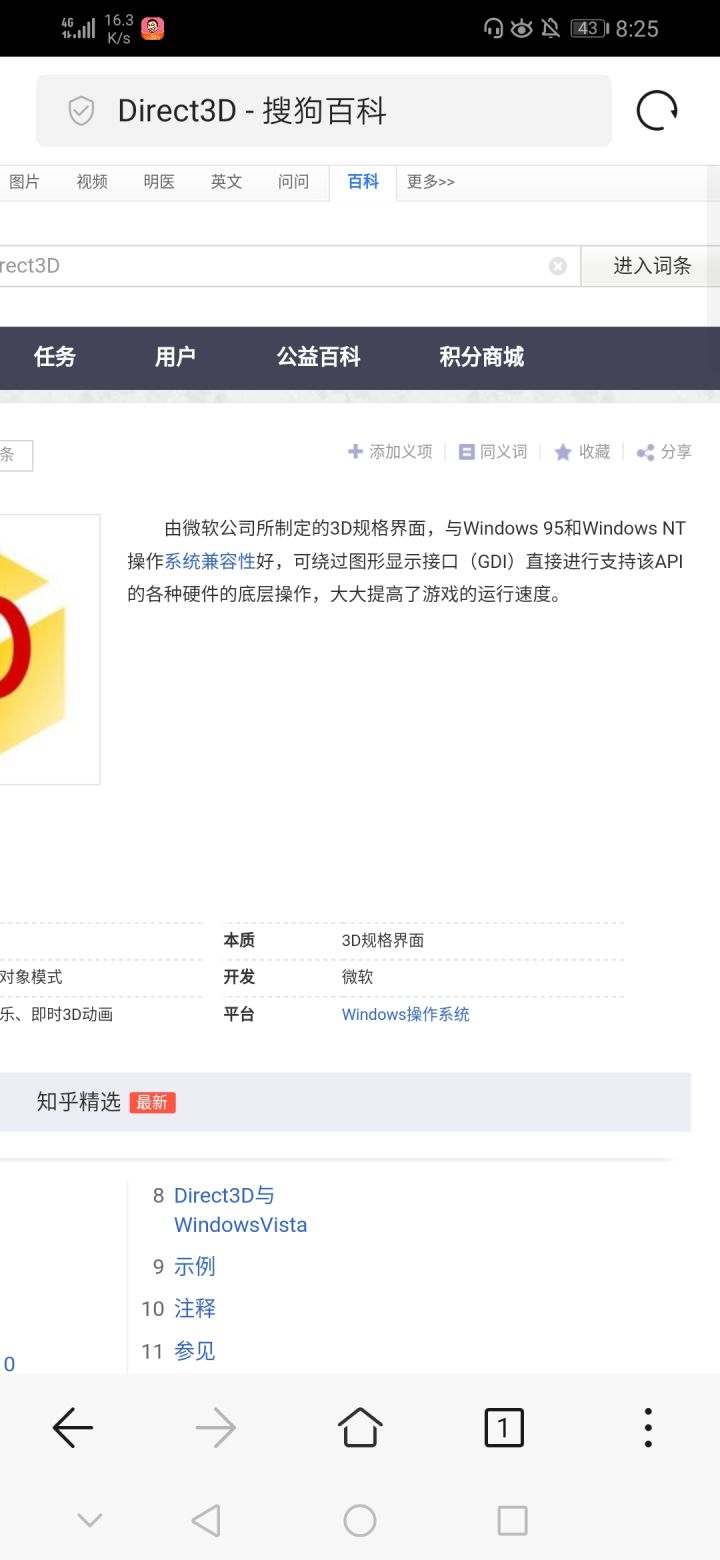Open the browser three-dot menu
The width and height of the screenshot is (720, 1560).
click(x=648, y=1428)
